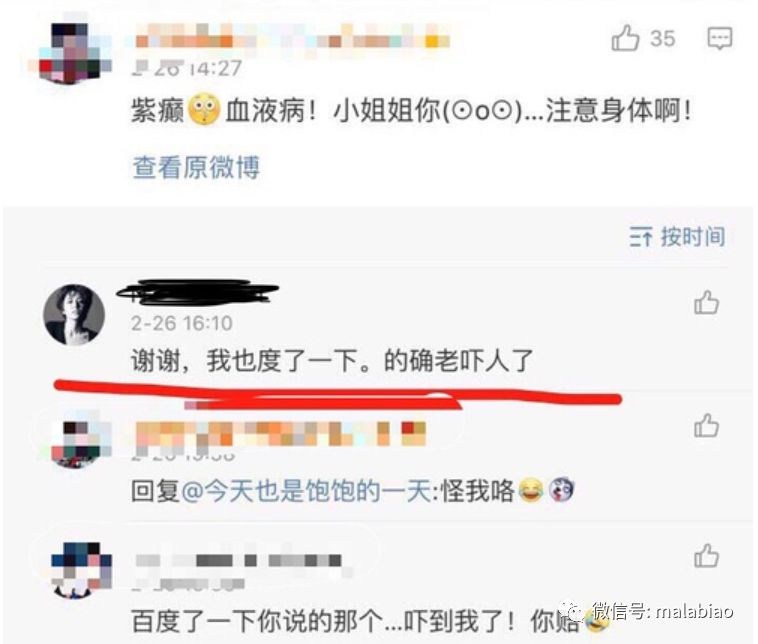
Task: Open the blurred username of top commenter
Action: click(292, 36)
